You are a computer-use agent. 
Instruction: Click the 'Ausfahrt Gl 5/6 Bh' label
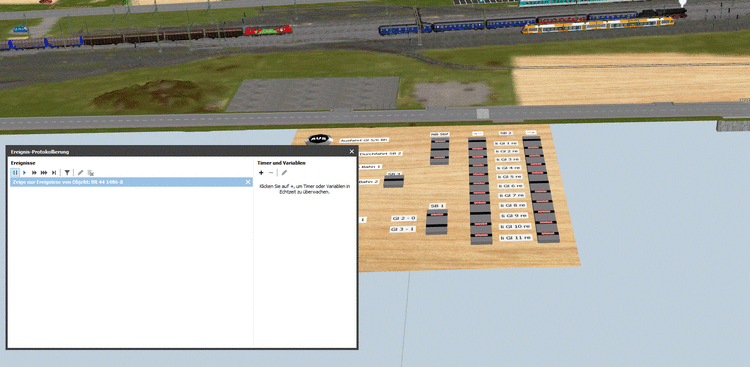tap(364, 141)
